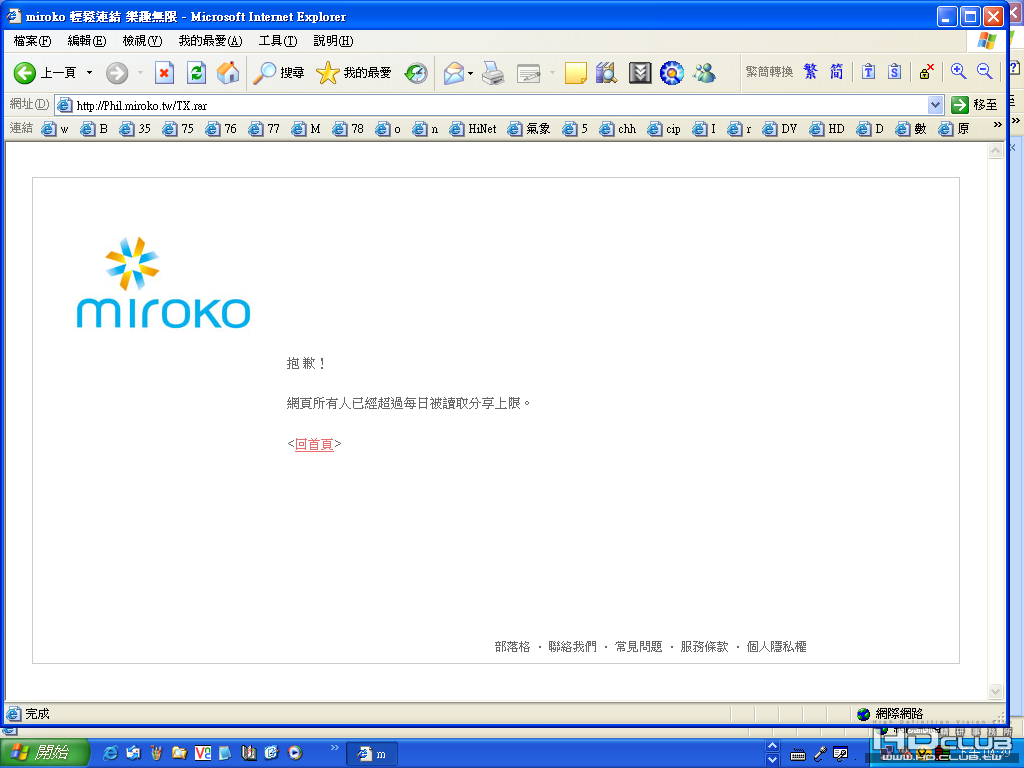Open the yellow sticky note icon
Image resolution: width=1024 pixels, height=768 pixels.
(575, 72)
